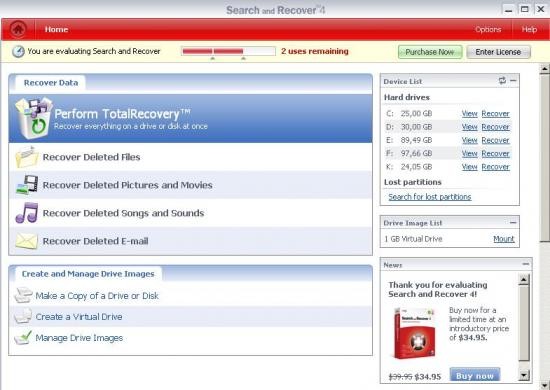Screen dimensions: 550x390
Task: Choose Make a Copy of a Drive or Disk
Action: coord(97,296)
